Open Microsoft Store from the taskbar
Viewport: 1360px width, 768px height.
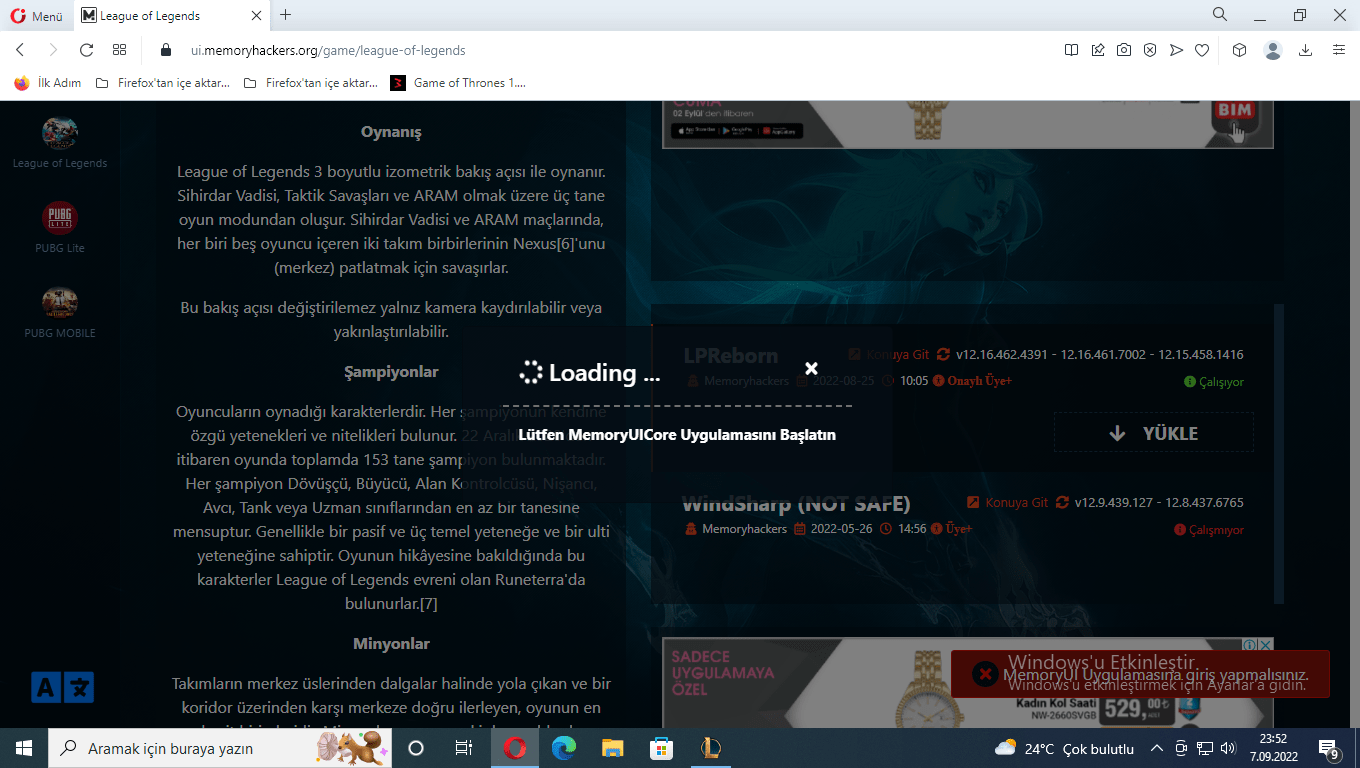[x=661, y=748]
